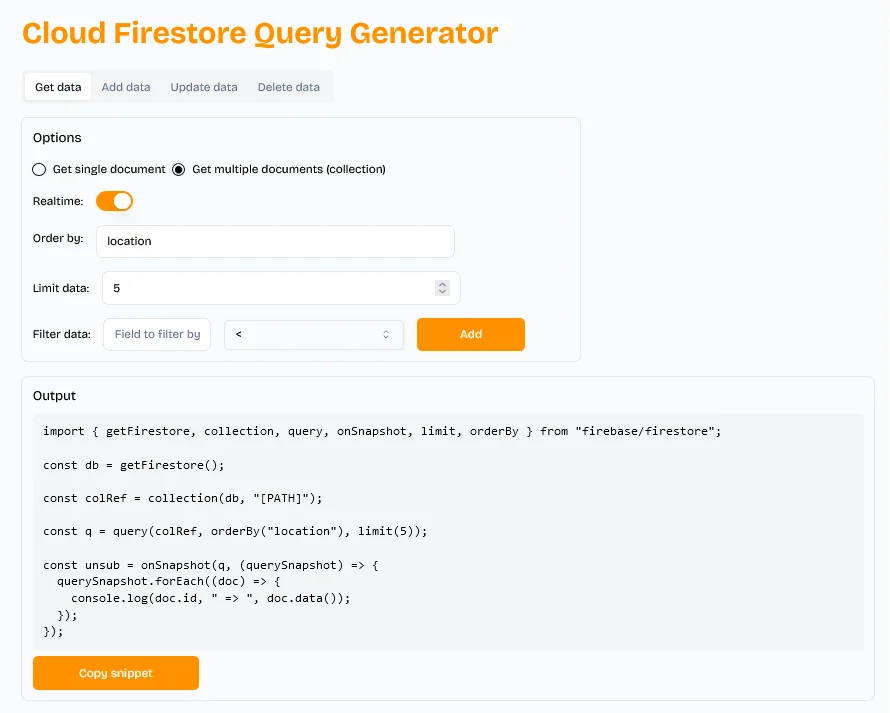This screenshot has height=713, width=890.
Task: Choose the Get single document option
Action: pyautogui.click(x=40, y=169)
